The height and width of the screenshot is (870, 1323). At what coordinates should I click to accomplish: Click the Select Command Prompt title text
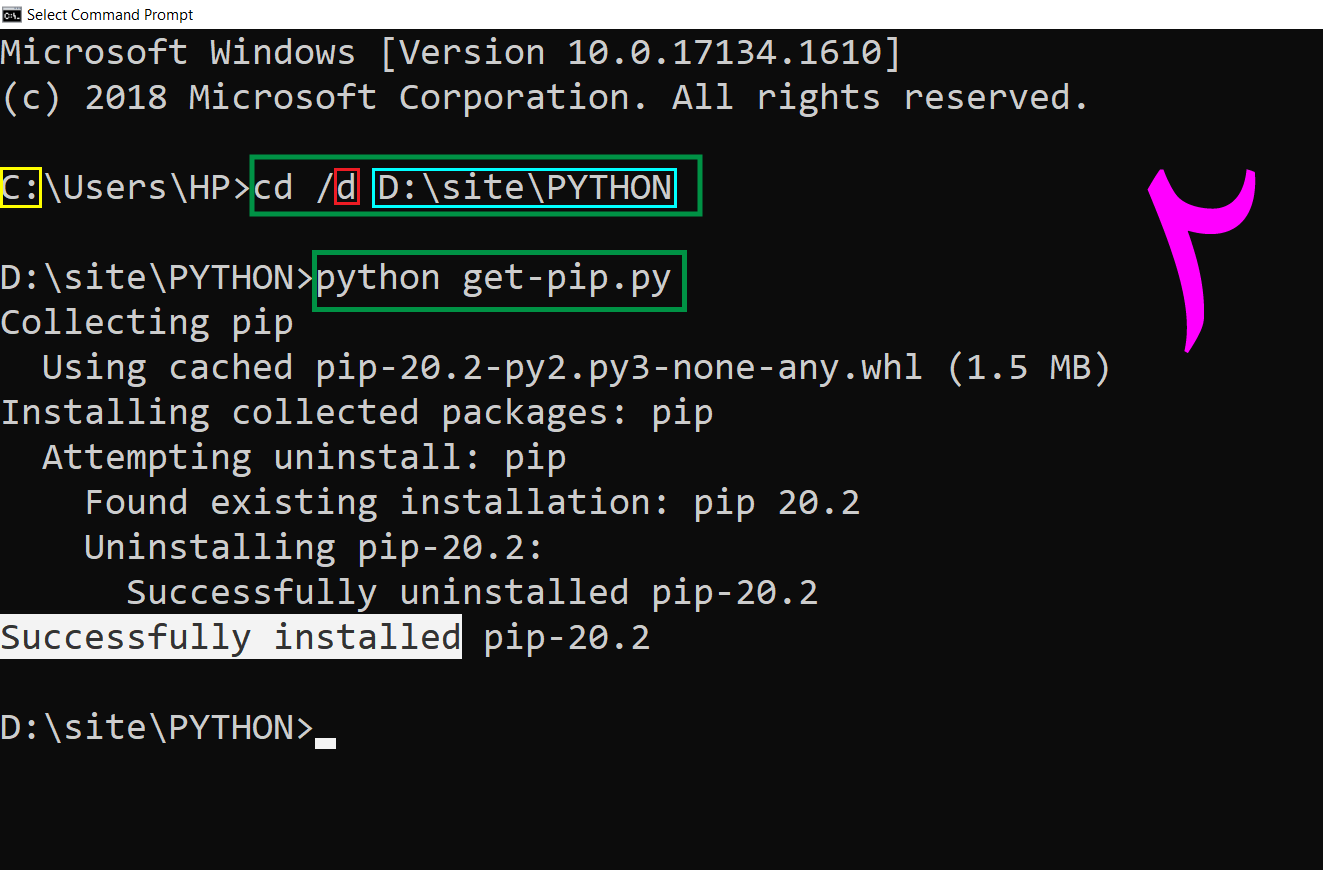110,14
